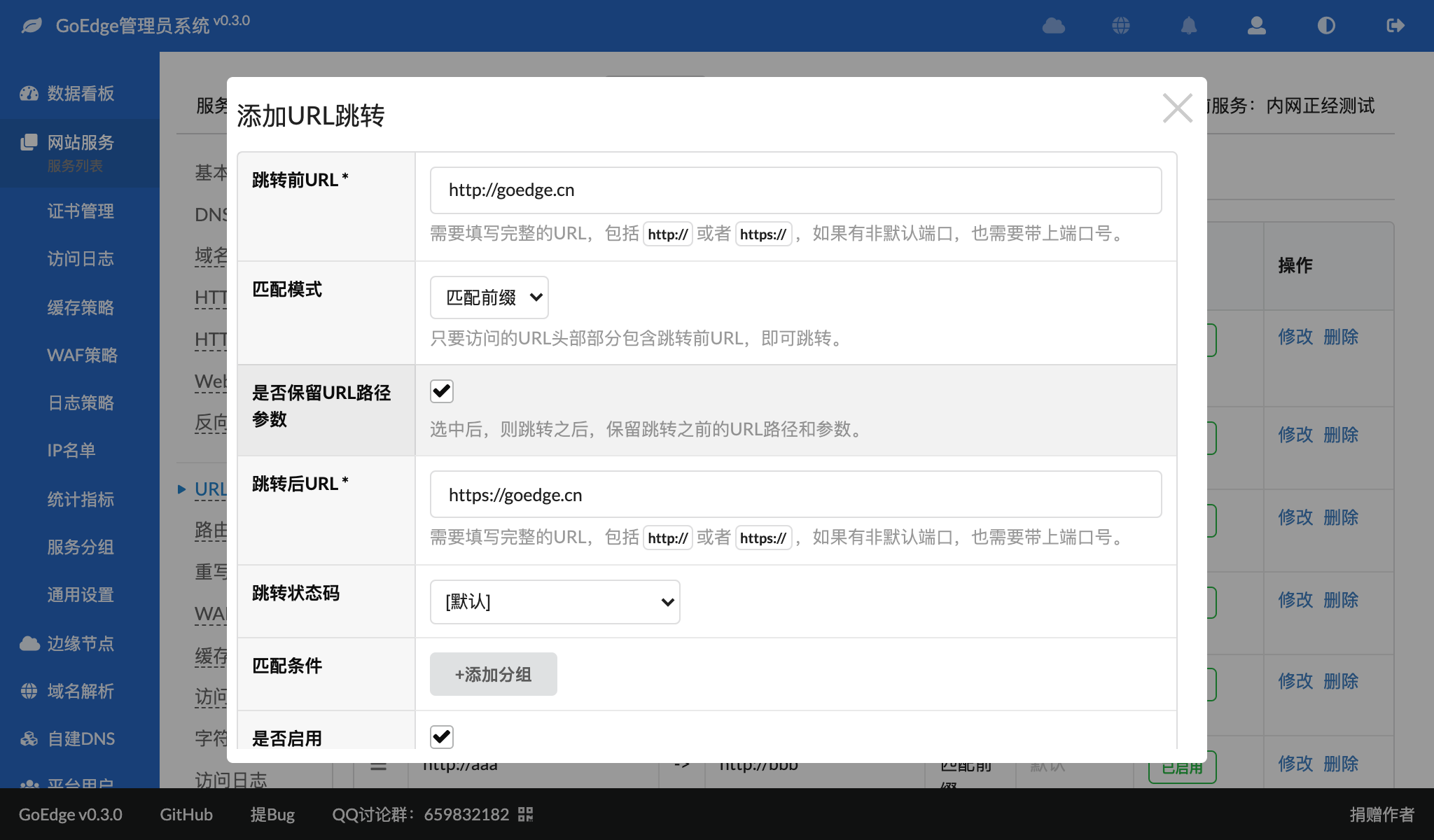This screenshot has height=840, width=1434.
Task: Click 服务列表 under 网站服务
Action: (75, 166)
